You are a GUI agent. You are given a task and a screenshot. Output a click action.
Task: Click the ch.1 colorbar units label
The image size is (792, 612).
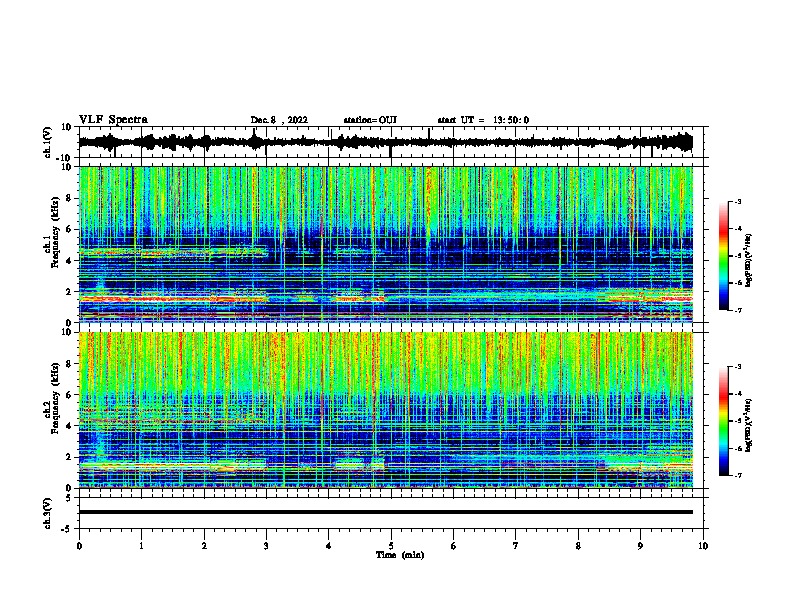749,260
